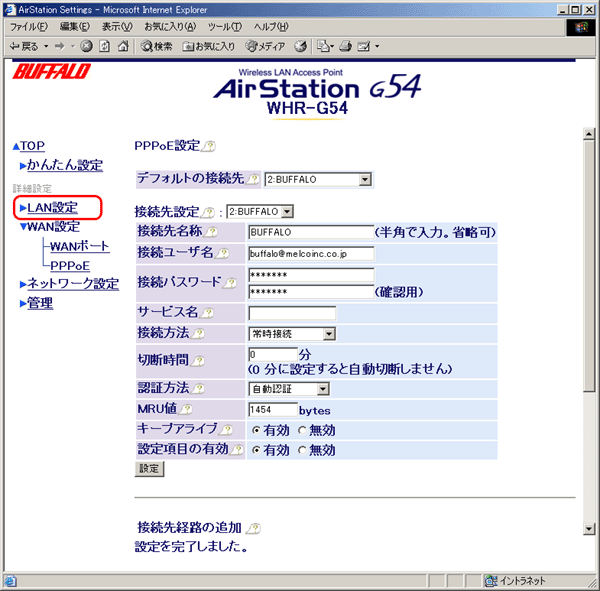This screenshot has height=591, width=600.
Task: Open the デフォルトの接続先 dropdown
Action: [x=318, y=179]
